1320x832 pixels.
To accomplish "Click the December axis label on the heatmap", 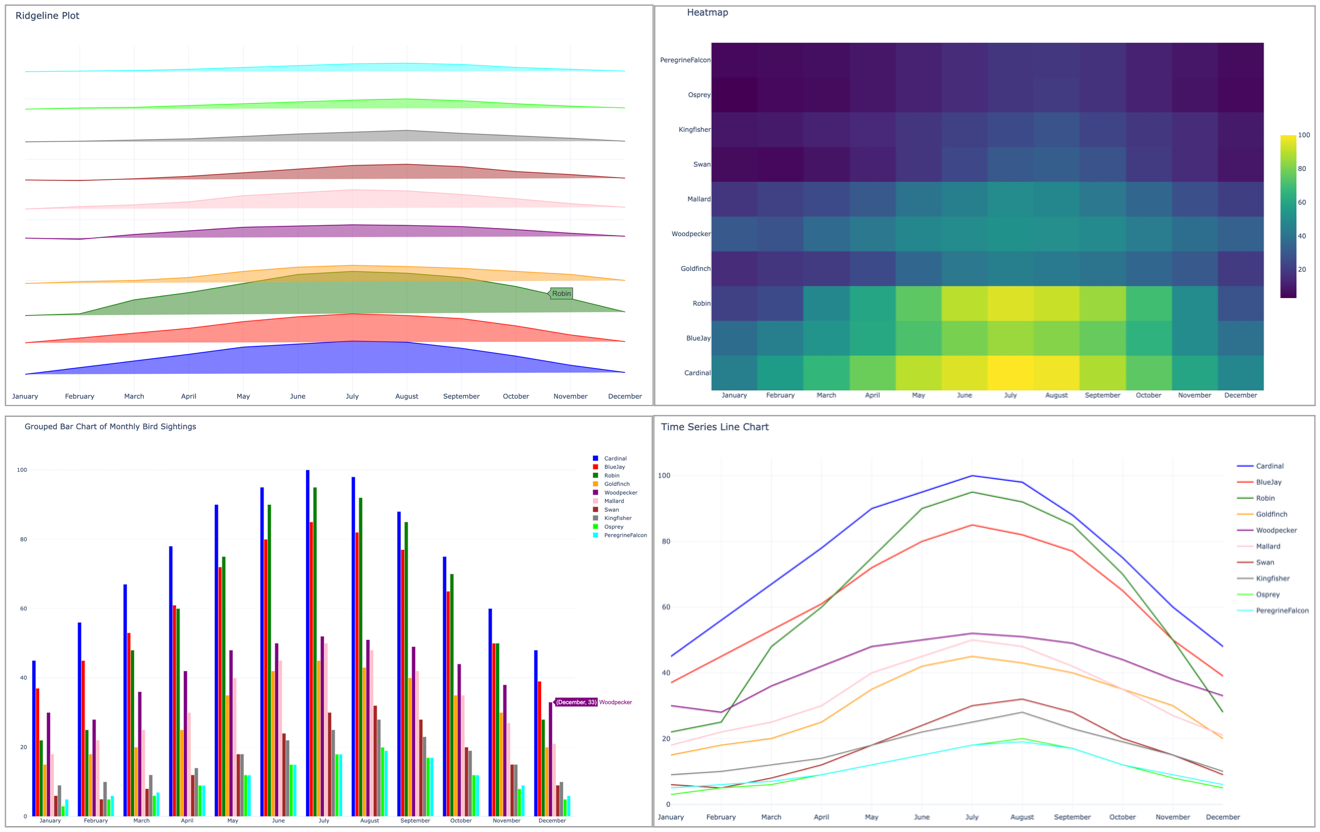I will pyautogui.click(x=1241, y=395).
